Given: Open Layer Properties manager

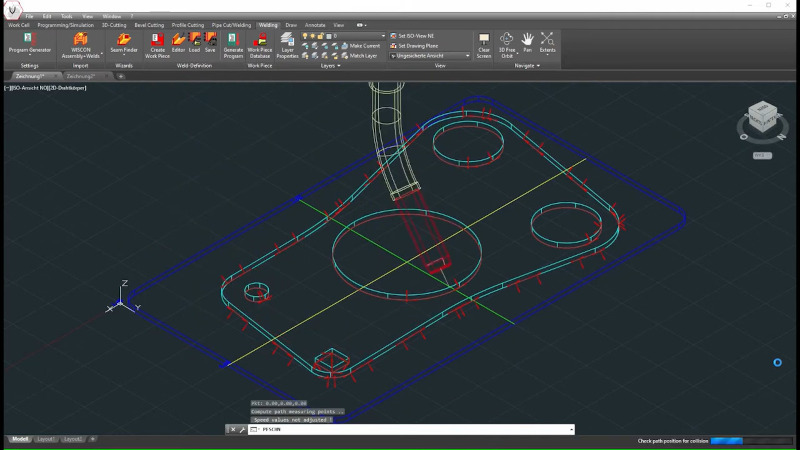Looking at the screenshot, I should tap(287, 45).
